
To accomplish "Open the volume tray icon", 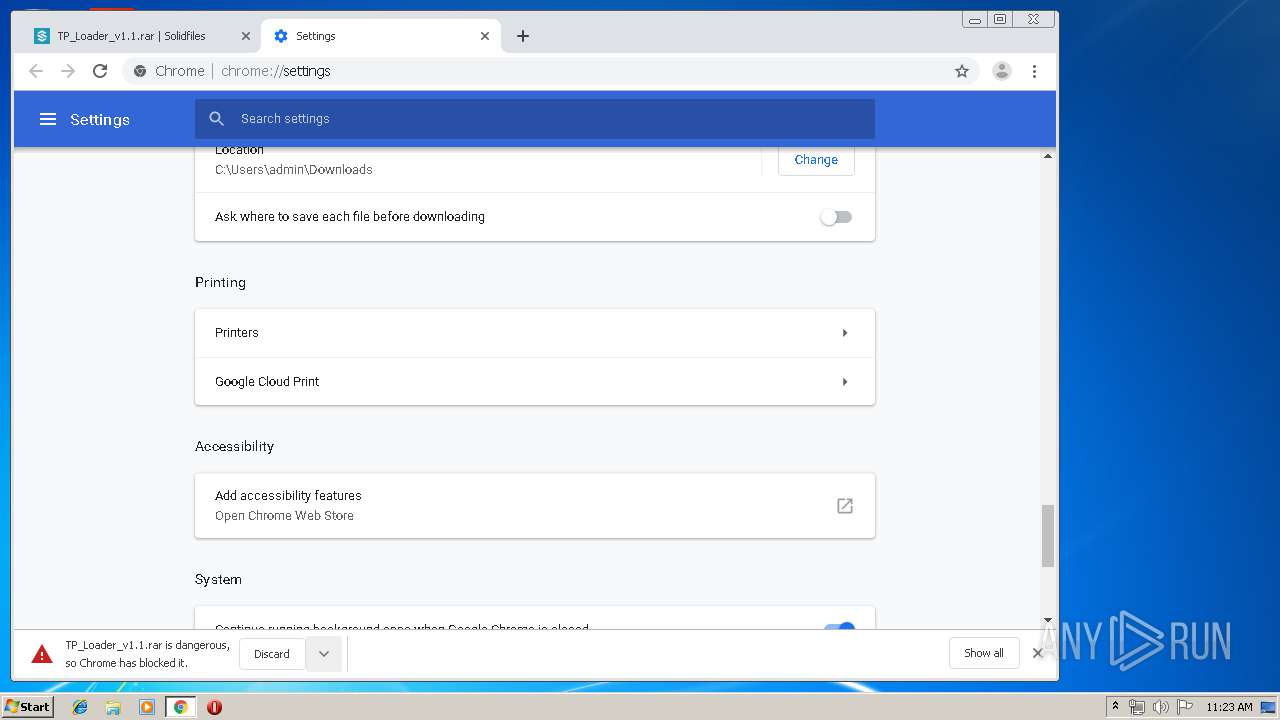I will [1161, 707].
